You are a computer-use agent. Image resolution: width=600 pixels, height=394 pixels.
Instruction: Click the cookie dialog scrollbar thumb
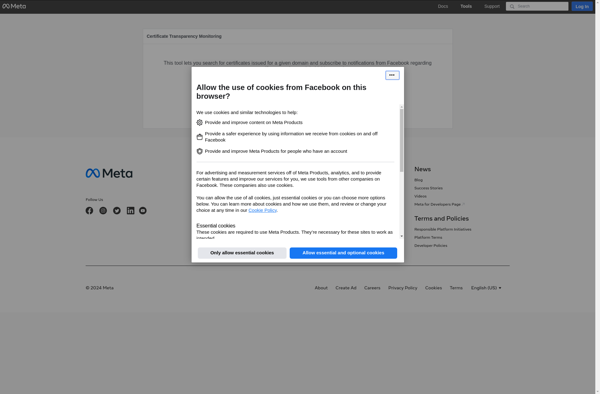[401, 140]
